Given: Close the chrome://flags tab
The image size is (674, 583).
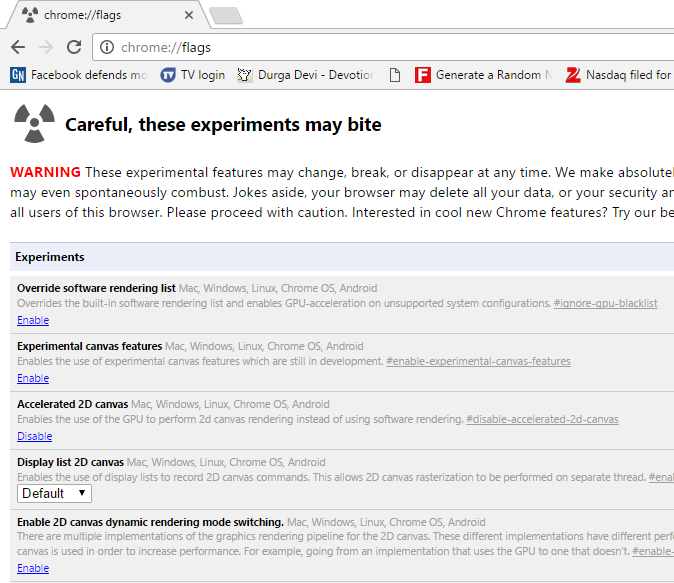Looking at the screenshot, I should point(189,15).
